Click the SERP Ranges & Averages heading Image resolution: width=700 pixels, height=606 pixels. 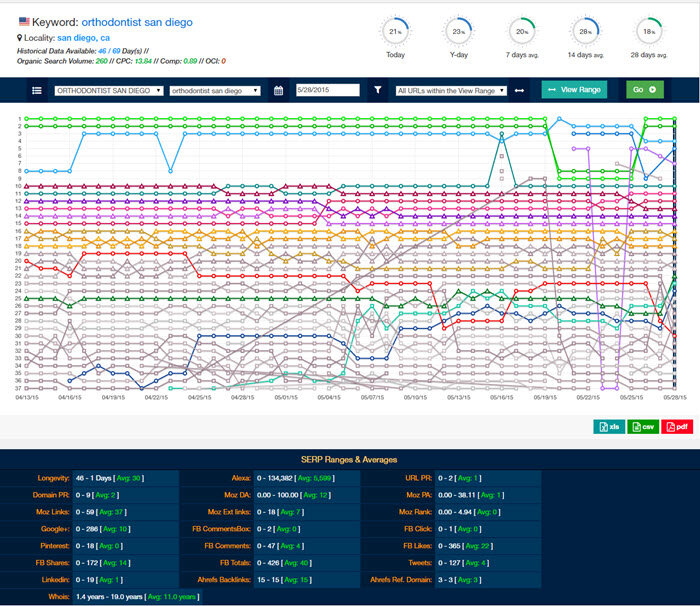[349, 460]
